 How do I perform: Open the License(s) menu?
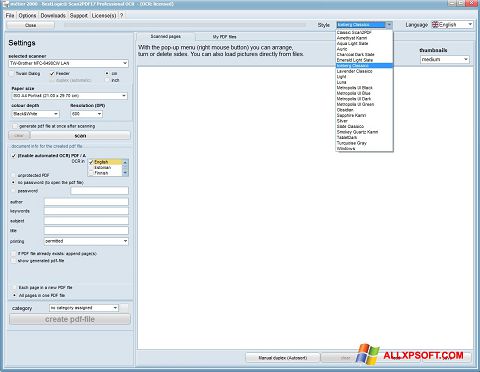[x=104, y=16]
